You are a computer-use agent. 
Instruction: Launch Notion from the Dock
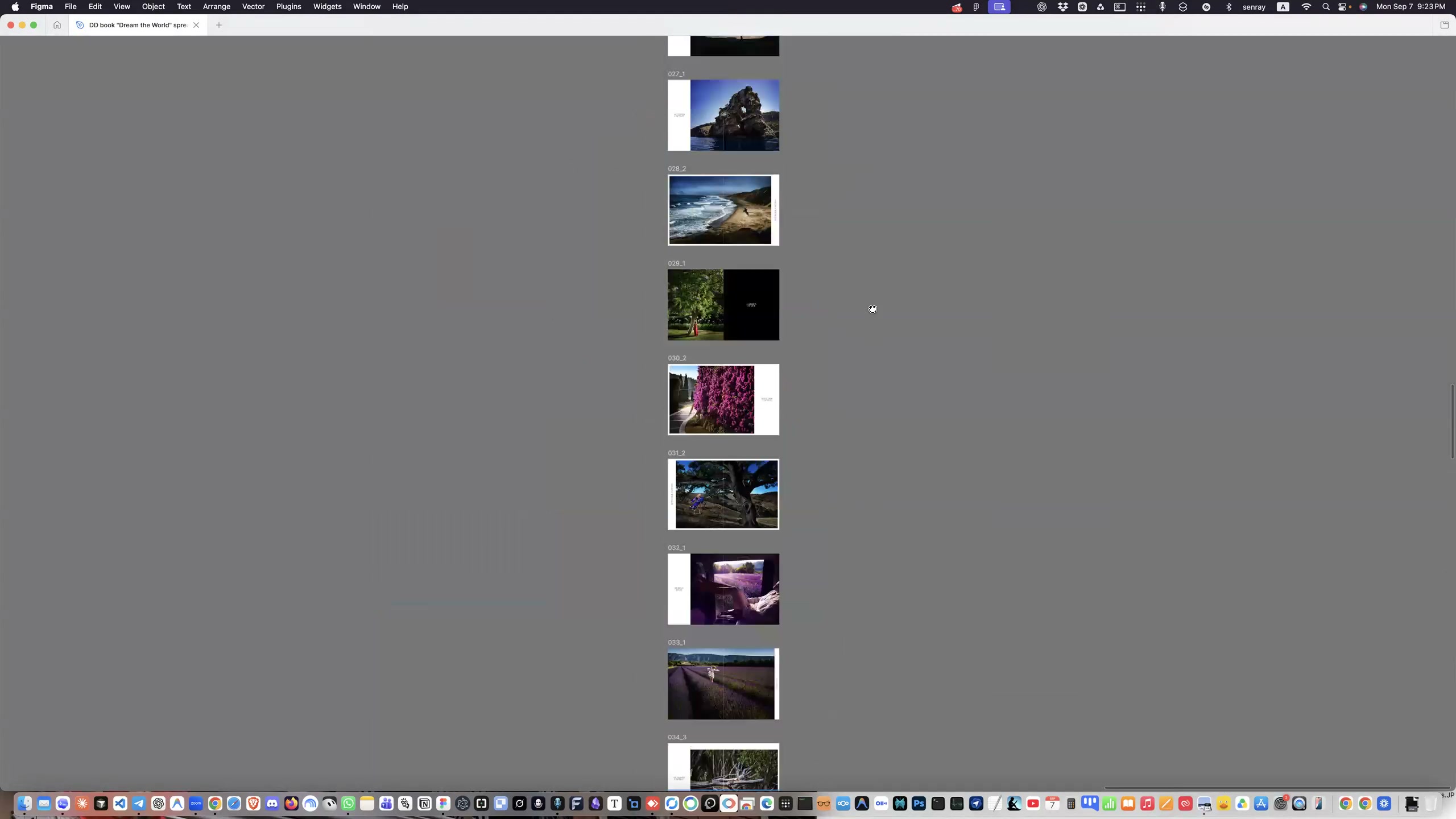424,804
